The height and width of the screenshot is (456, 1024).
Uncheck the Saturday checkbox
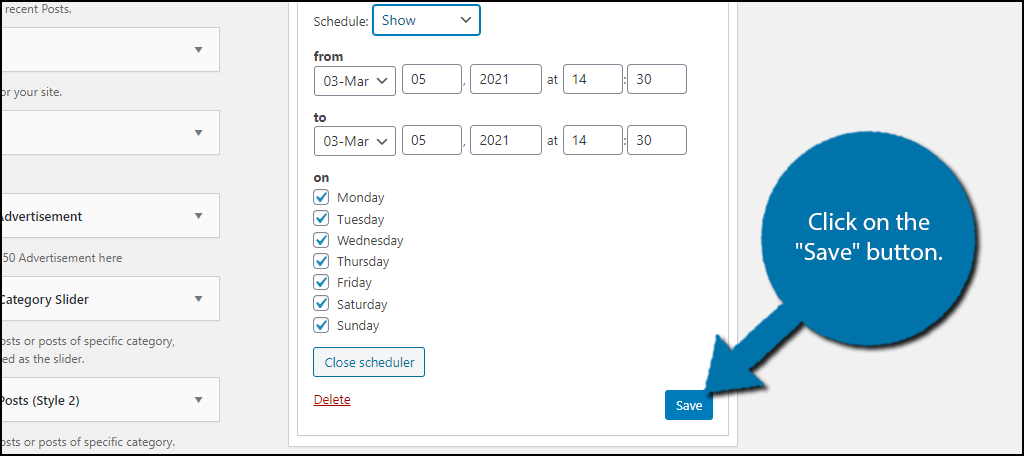coord(321,304)
